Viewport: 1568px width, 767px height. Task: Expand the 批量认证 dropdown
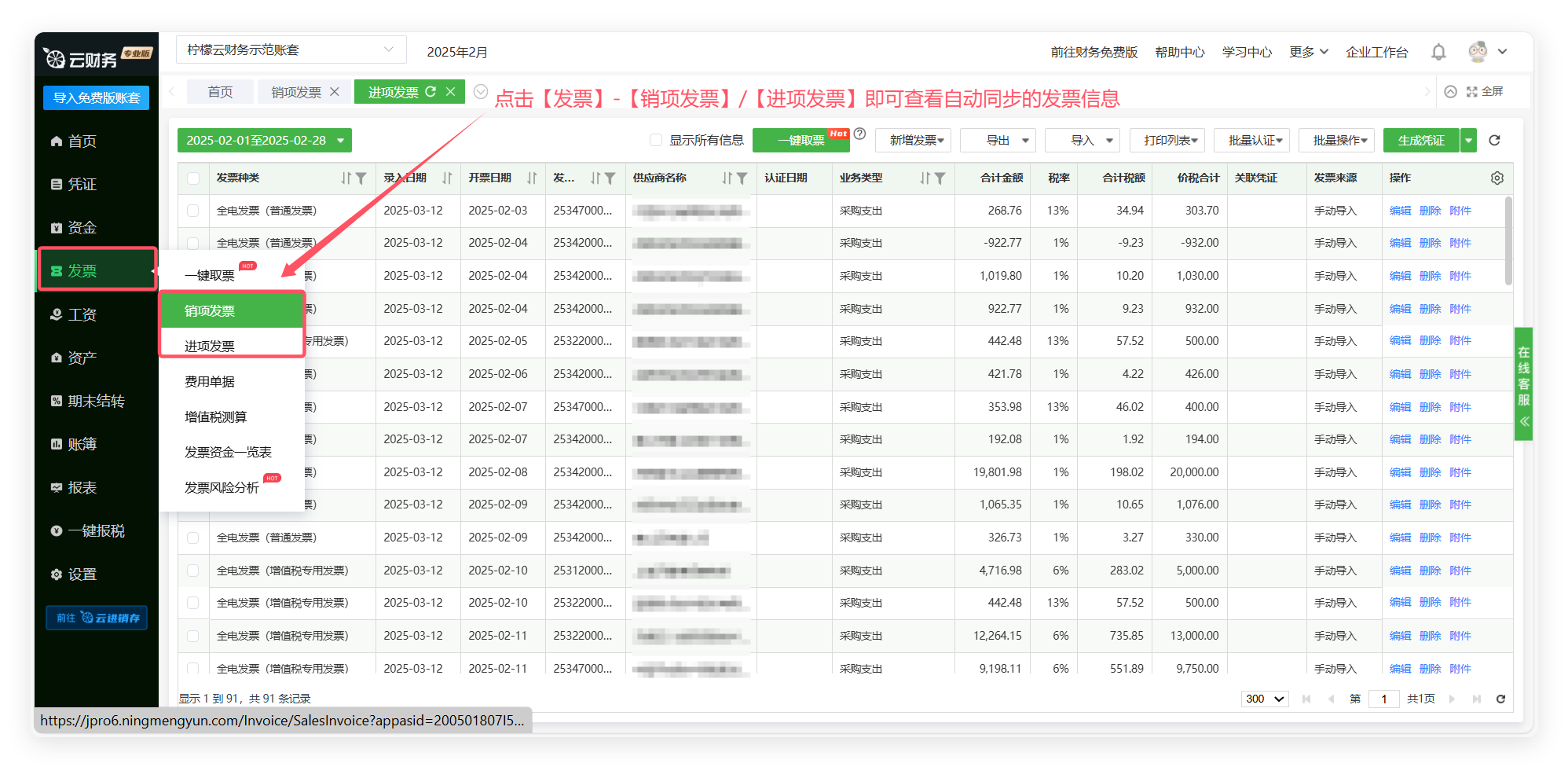click(1252, 140)
